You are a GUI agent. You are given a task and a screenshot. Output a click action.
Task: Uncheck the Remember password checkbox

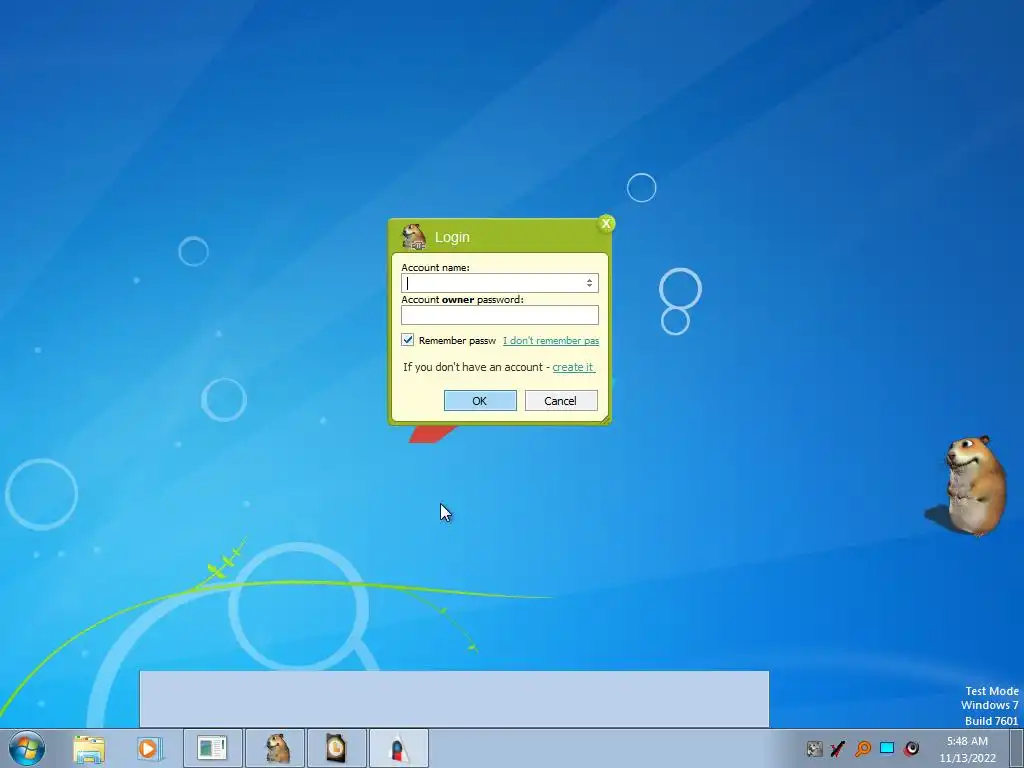(x=408, y=340)
